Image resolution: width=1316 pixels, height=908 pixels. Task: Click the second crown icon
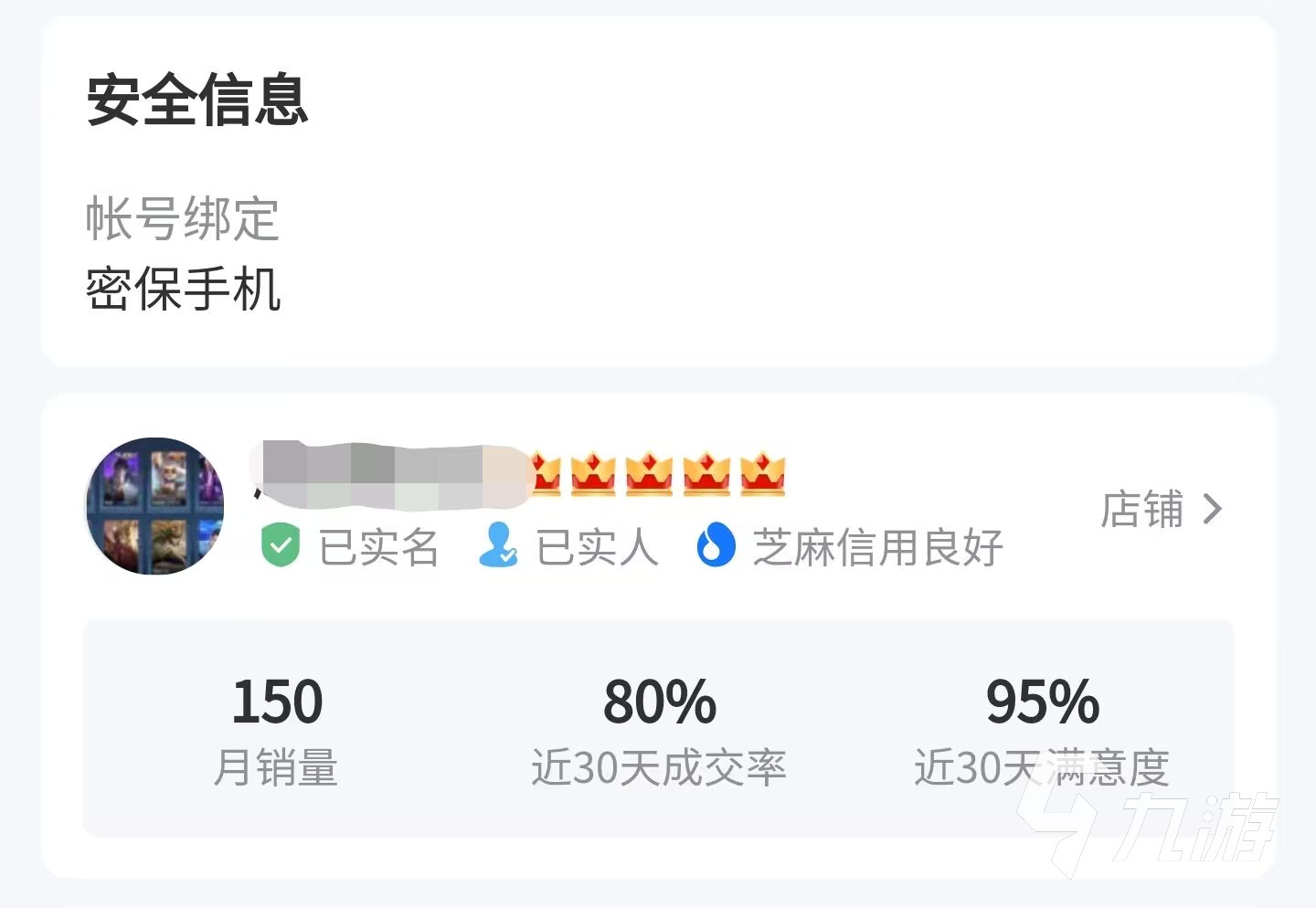(x=594, y=474)
